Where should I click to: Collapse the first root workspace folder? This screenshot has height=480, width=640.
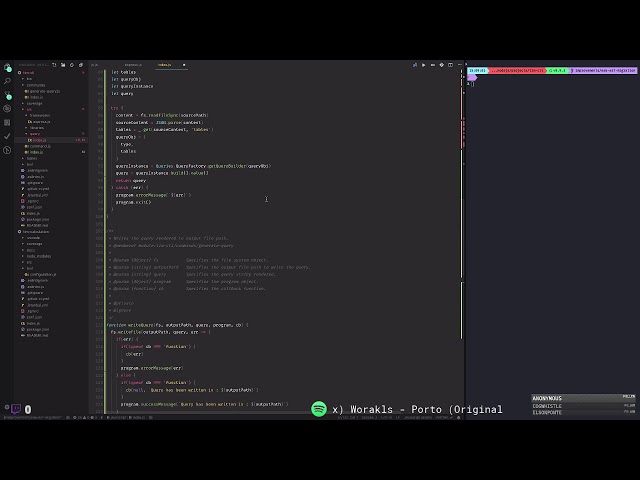[x=28, y=73]
